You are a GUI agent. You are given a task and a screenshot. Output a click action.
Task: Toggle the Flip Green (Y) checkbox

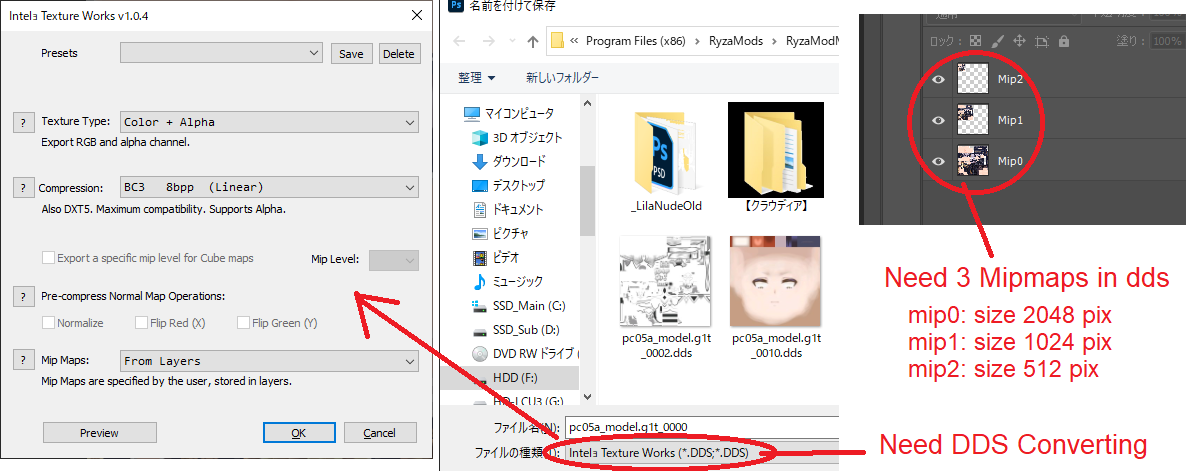[x=244, y=323]
